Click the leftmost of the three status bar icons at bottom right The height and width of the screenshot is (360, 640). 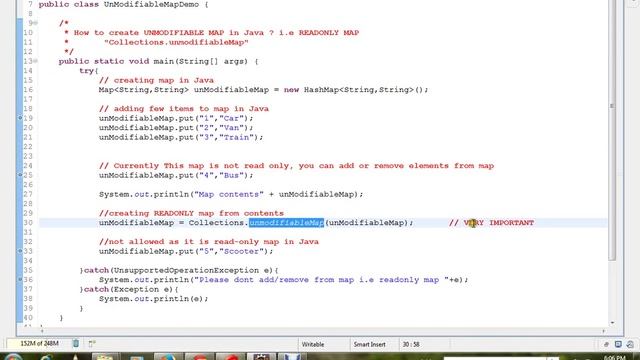tap(606, 344)
